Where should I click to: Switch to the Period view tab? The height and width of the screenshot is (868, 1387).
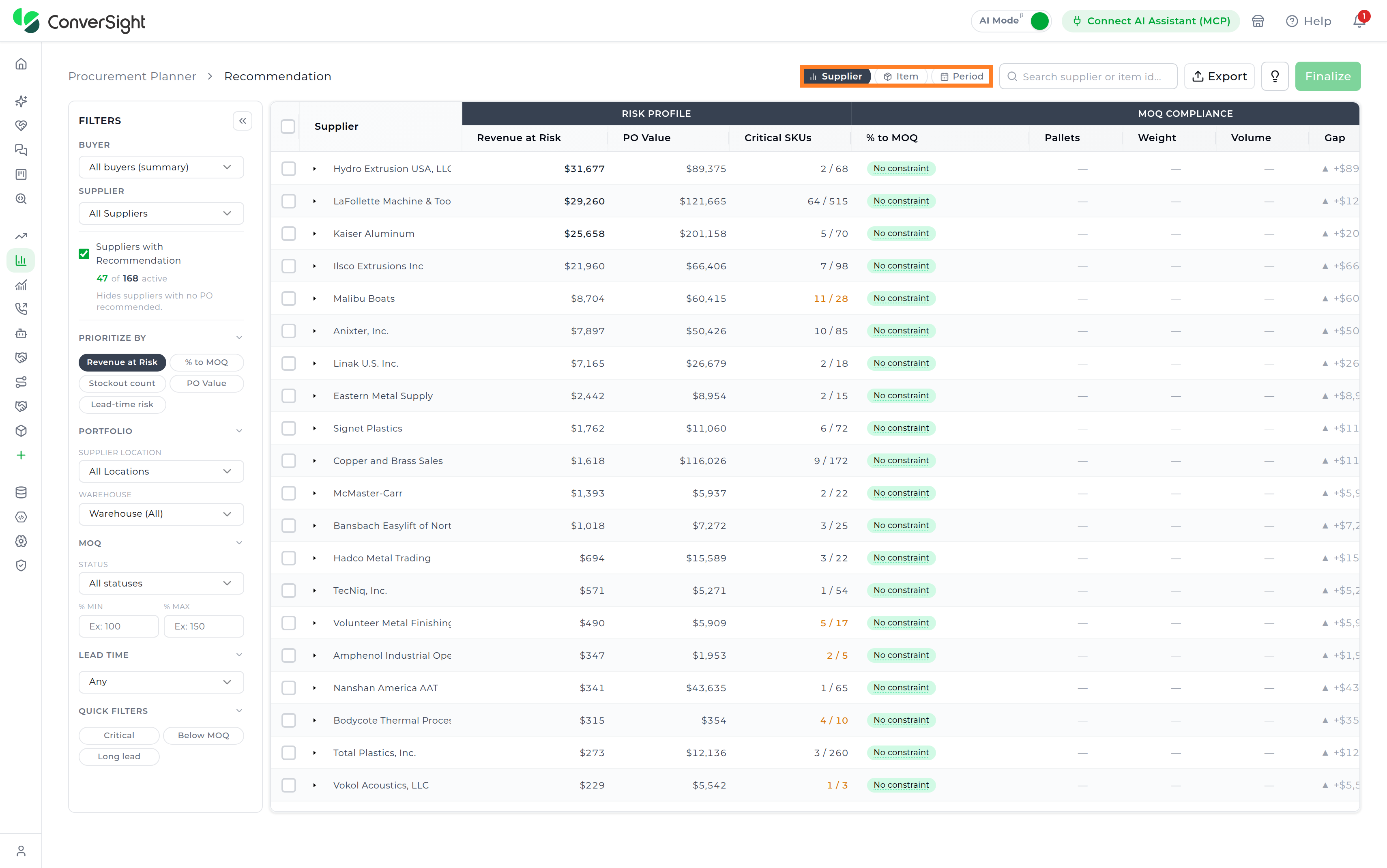[962, 76]
